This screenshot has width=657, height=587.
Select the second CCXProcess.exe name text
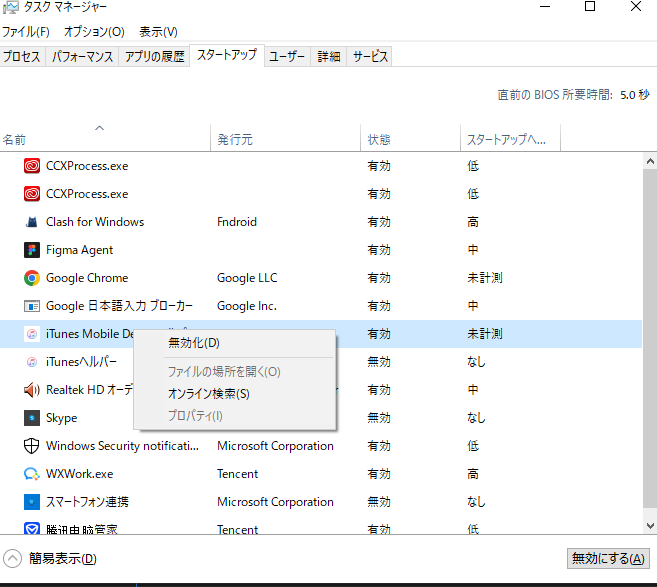pos(87,194)
